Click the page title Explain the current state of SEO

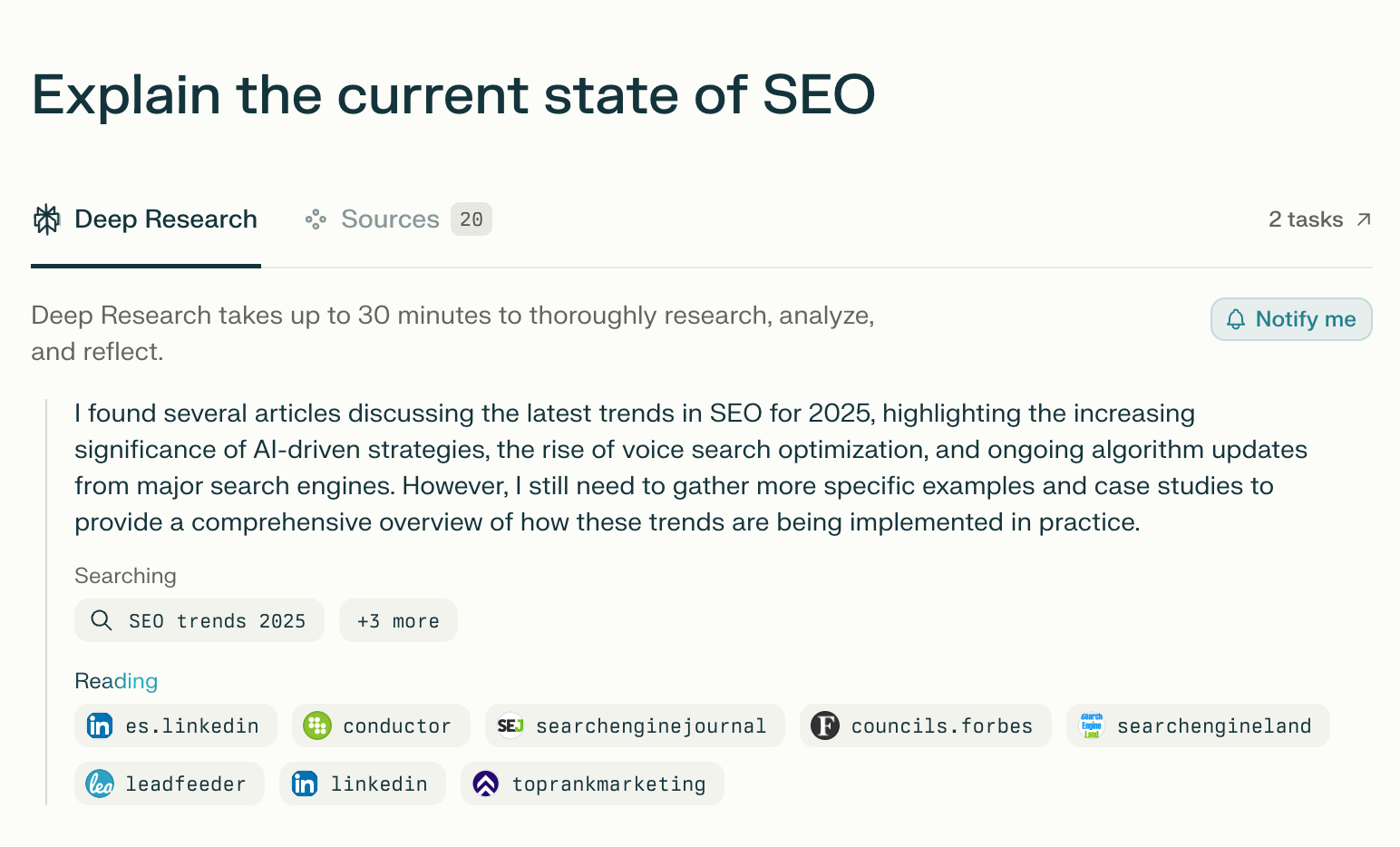tap(453, 95)
